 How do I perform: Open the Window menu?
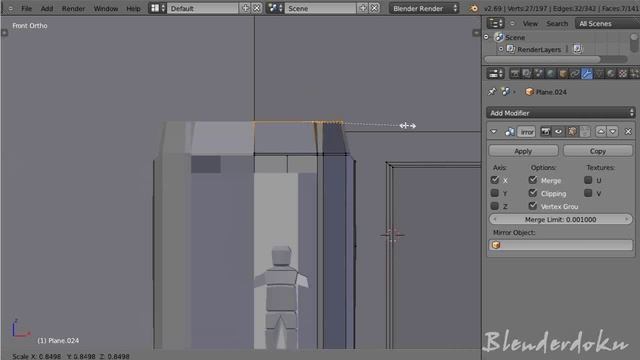point(106,8)
